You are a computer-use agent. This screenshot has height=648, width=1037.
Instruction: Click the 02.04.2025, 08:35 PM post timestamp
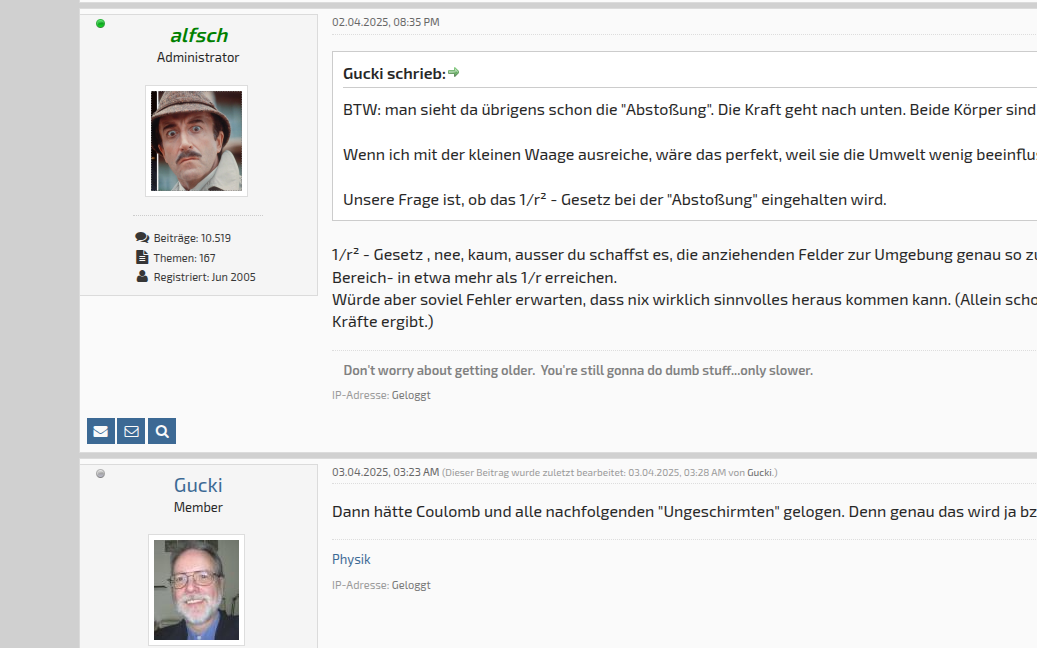coord(385,22)
